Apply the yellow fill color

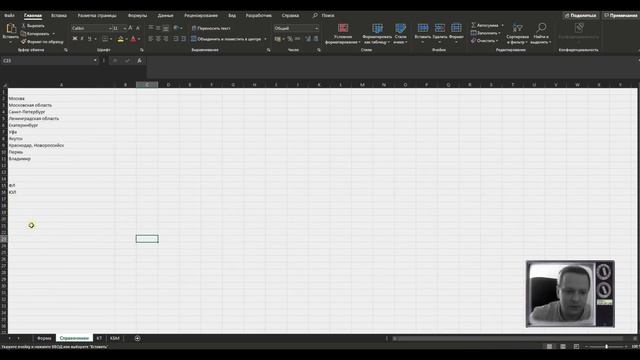tap(120, 39)
